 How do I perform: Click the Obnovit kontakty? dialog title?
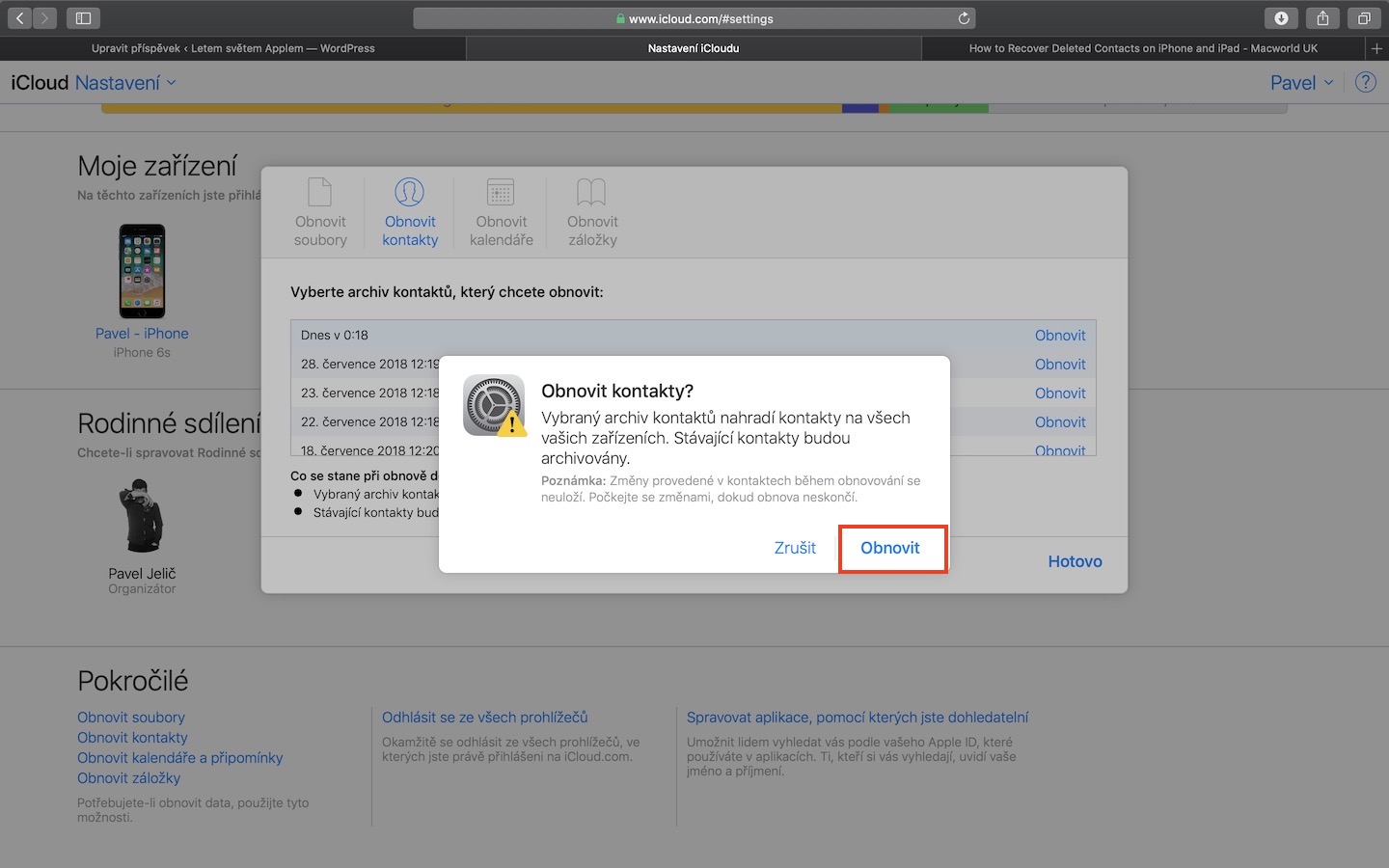click(617, 391)
